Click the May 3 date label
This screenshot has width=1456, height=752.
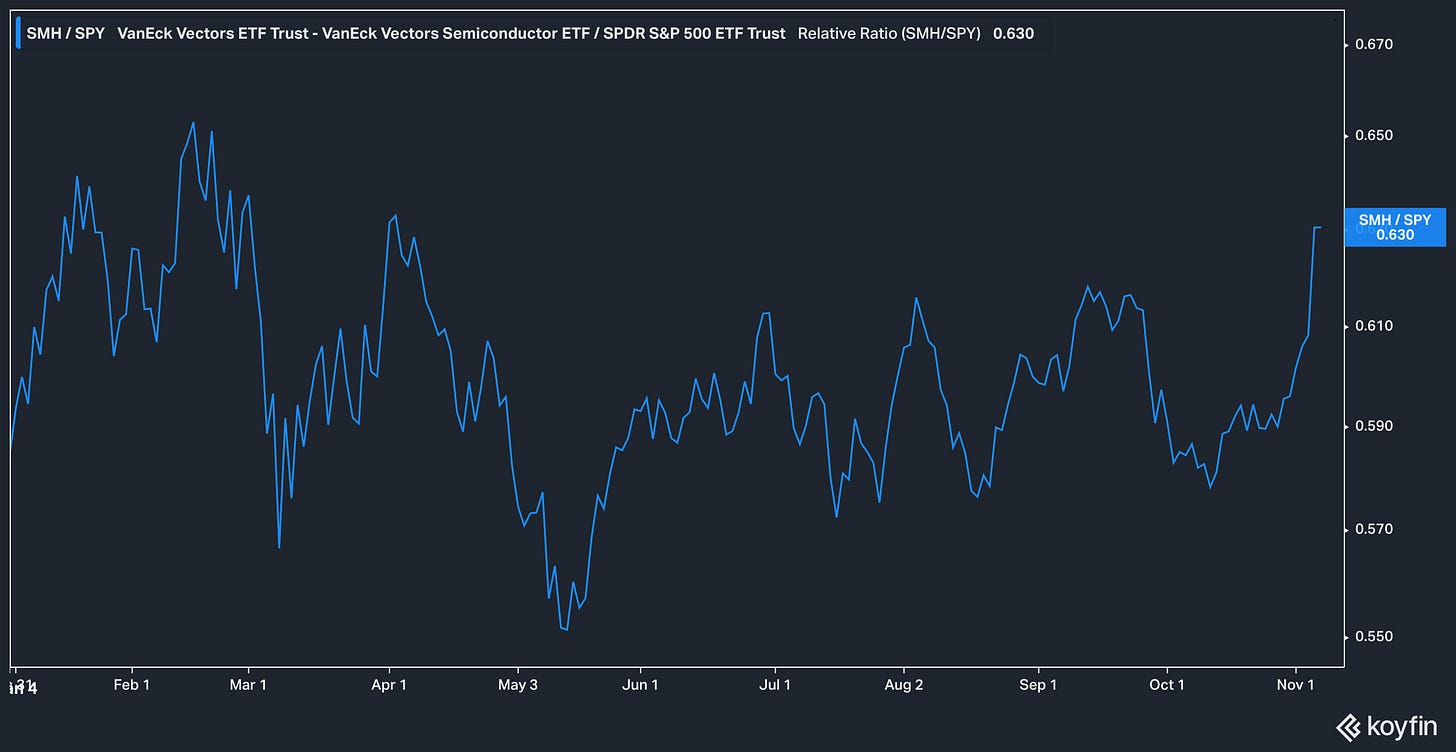[x=518, y=685]
